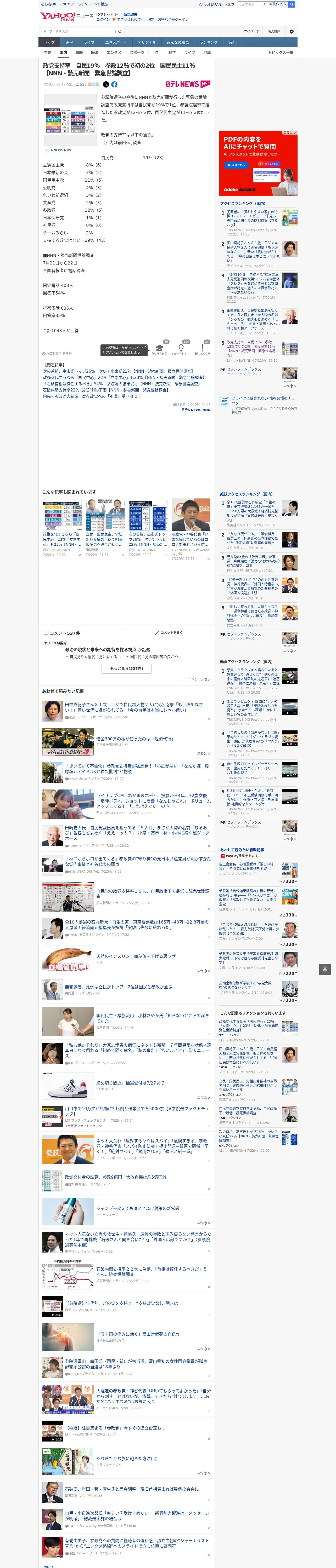The height and width of the screenshot is (1568, 336).
Task: Click もっと見る(537件) button
Action: coord(127,668)
